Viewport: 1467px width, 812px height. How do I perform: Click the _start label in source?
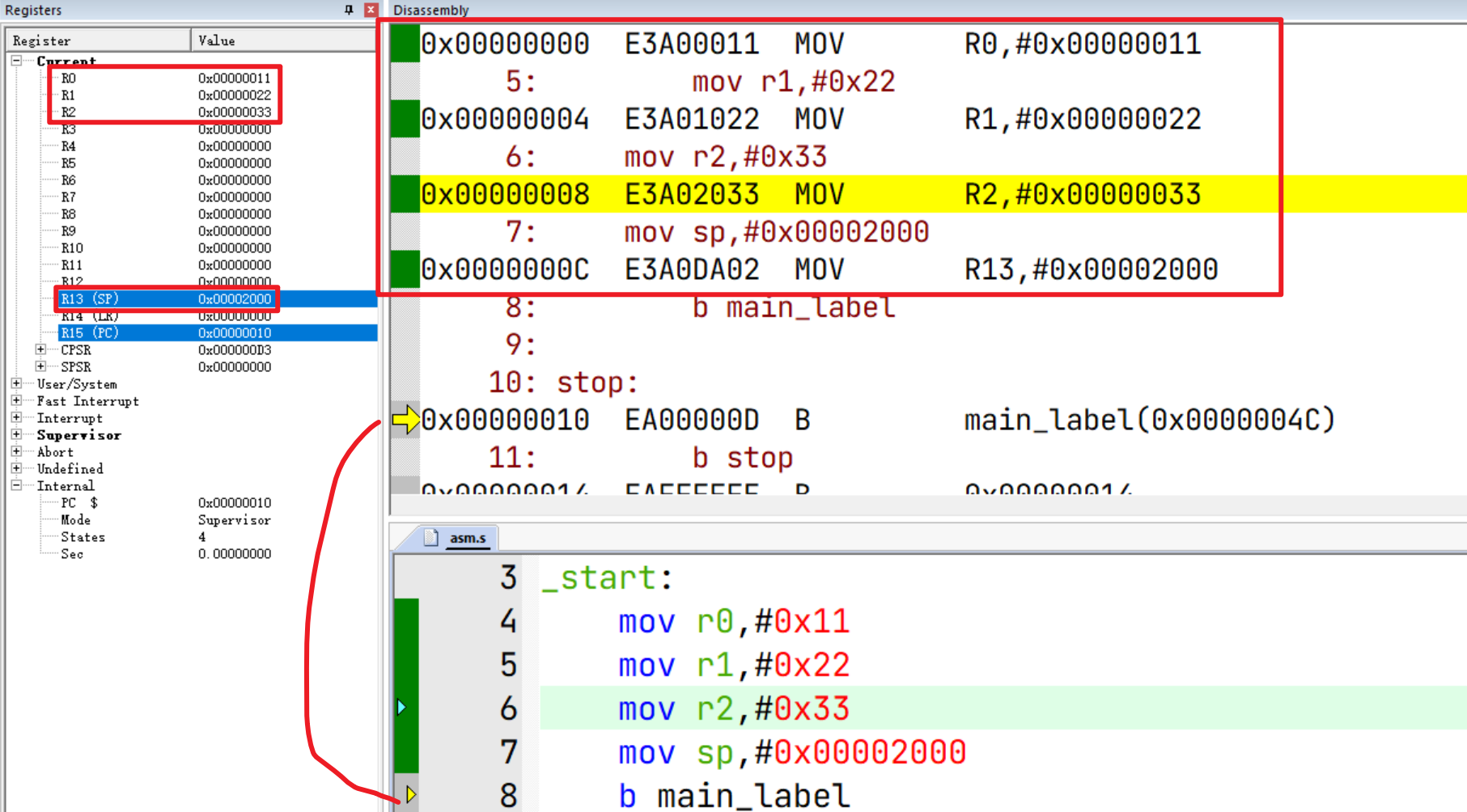pyautogui.click(x=607, y=577)
